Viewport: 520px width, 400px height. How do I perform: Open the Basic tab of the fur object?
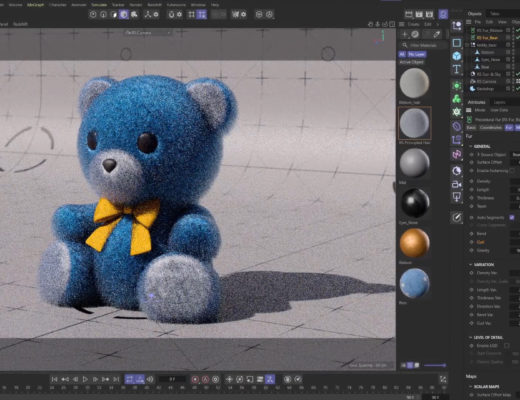coord(471,128)
